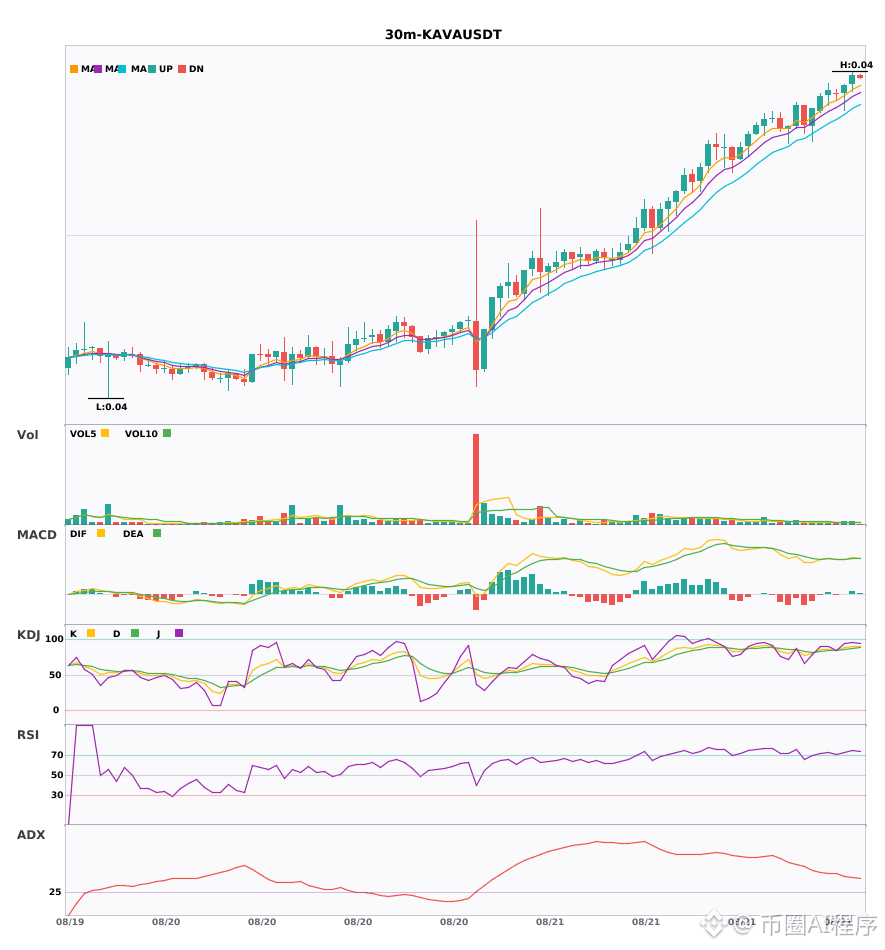Click the green D legend swatch
Image resolution: width=885 pixels, height=950 pixels.
point(135,633)
